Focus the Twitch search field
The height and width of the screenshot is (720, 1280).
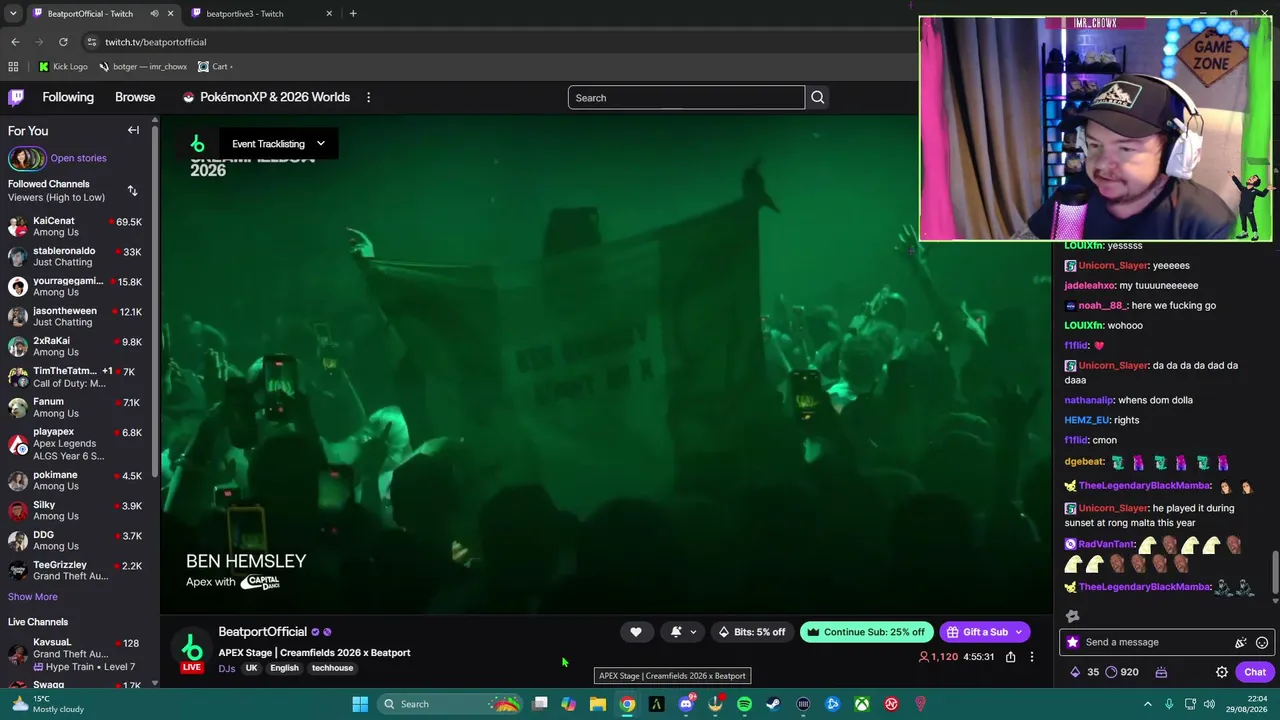pyautogui.click(x=686, y=98)
